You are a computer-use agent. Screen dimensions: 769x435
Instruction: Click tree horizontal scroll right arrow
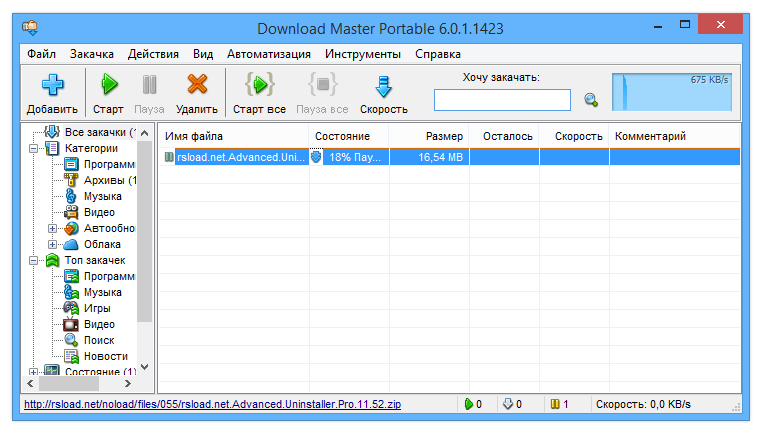click(128, 384)
